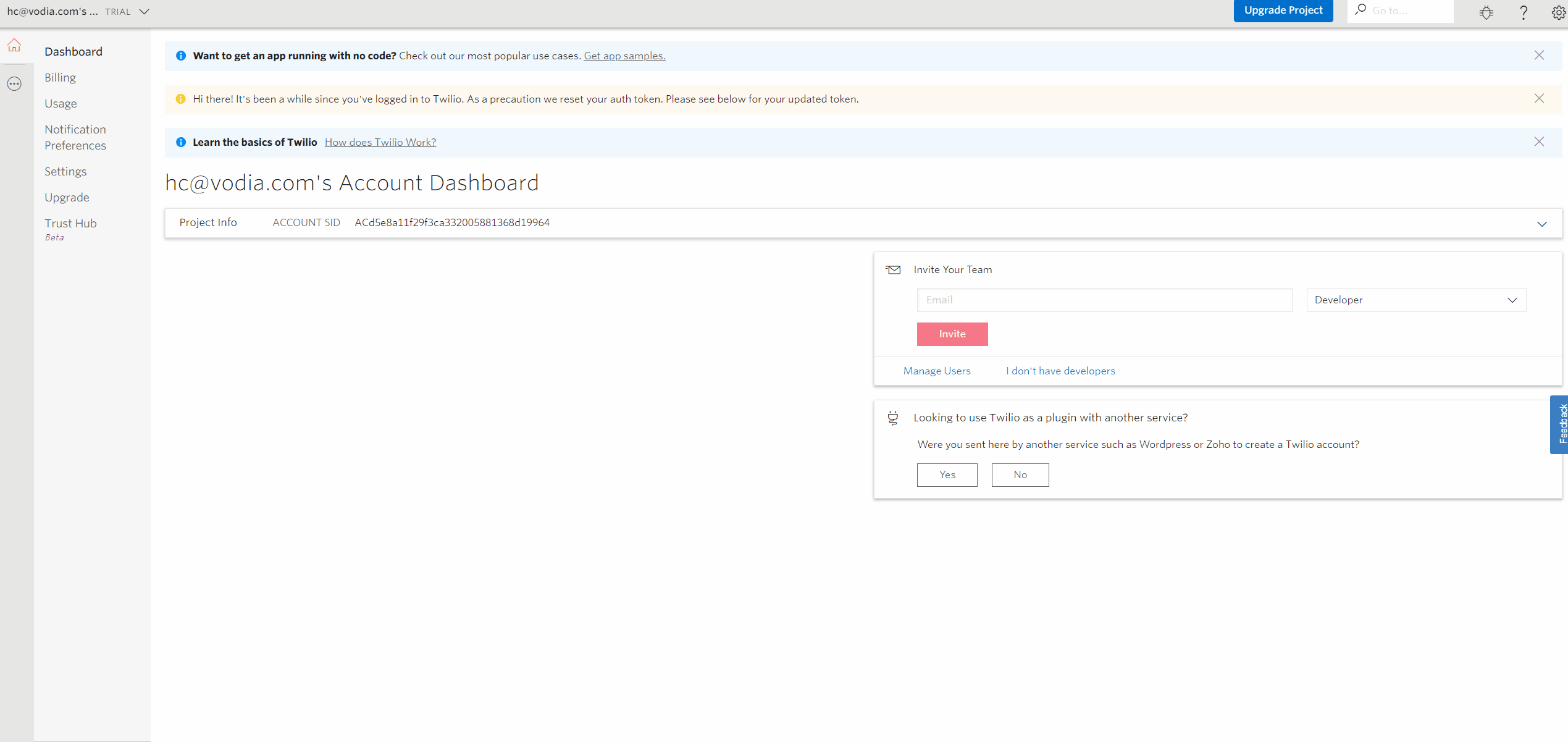Click the Project Info label
Image resolution: width=1568 pixels, height=742 pixels.
208,222
